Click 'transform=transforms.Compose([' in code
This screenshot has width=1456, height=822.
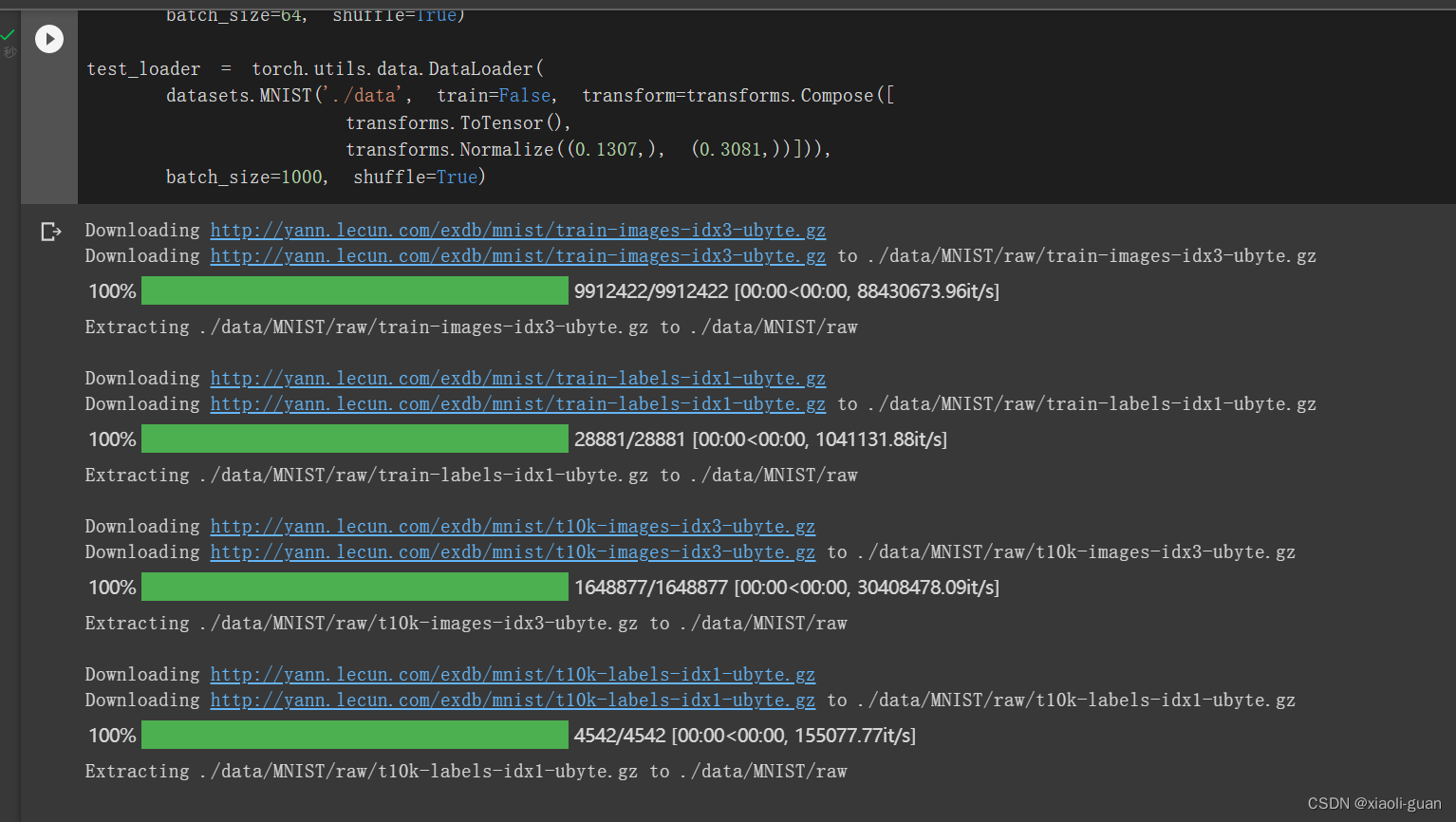point(737,96)
